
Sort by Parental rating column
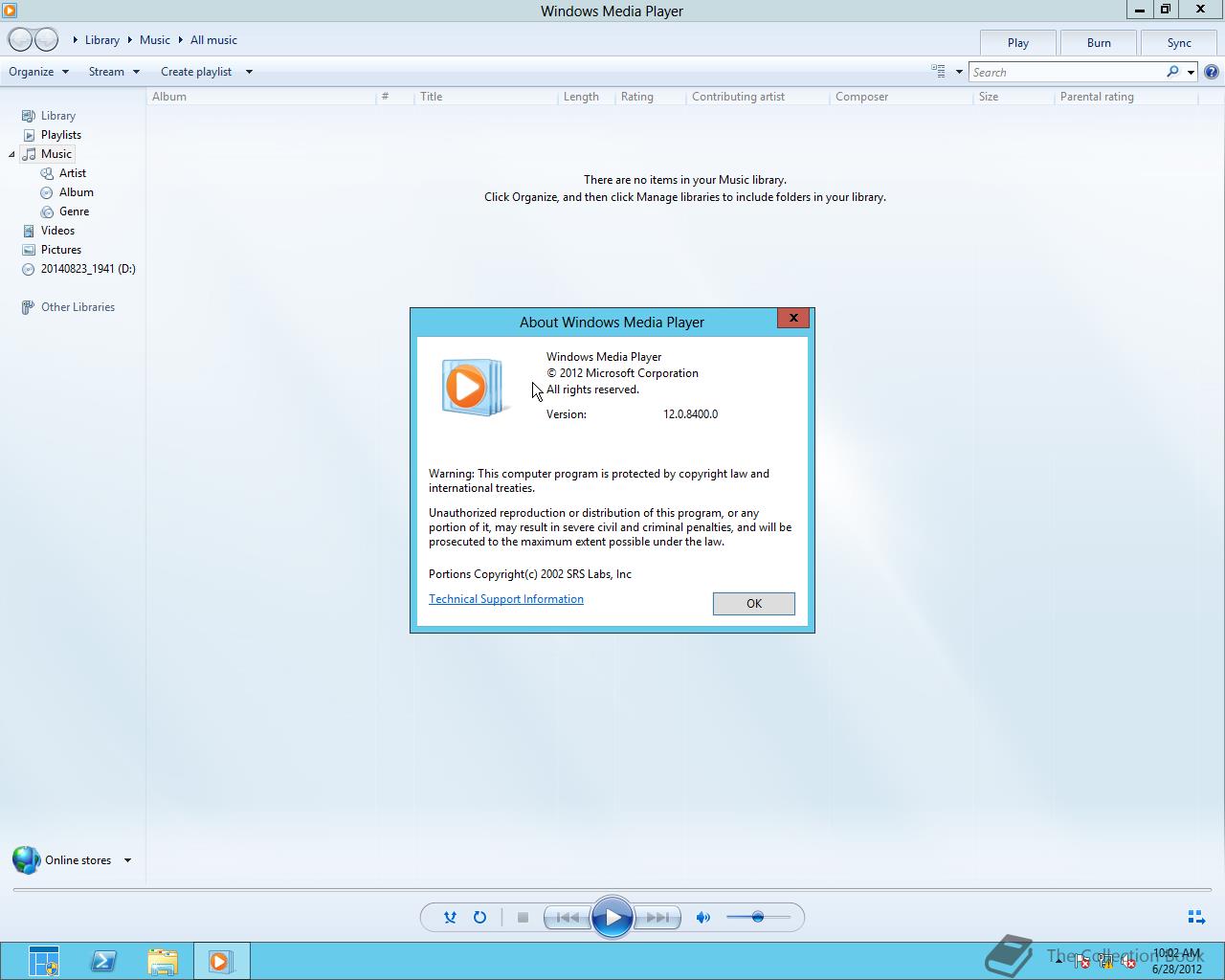[1125, 97]
